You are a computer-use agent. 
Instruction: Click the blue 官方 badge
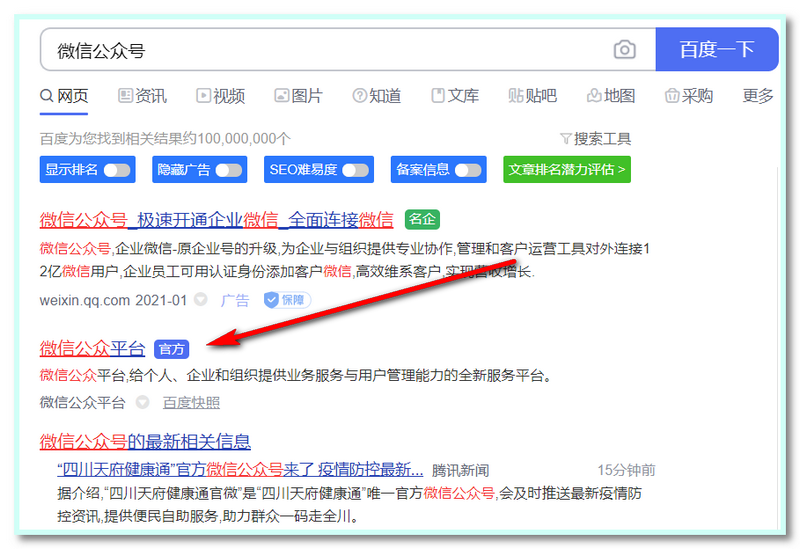(x=171, y=349)
